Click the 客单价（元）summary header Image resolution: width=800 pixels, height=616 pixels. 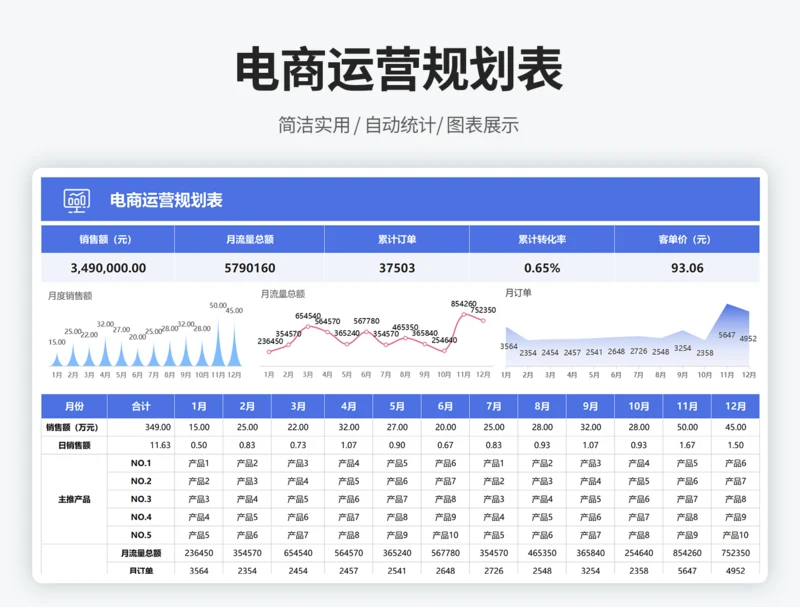tap(685, 239)
